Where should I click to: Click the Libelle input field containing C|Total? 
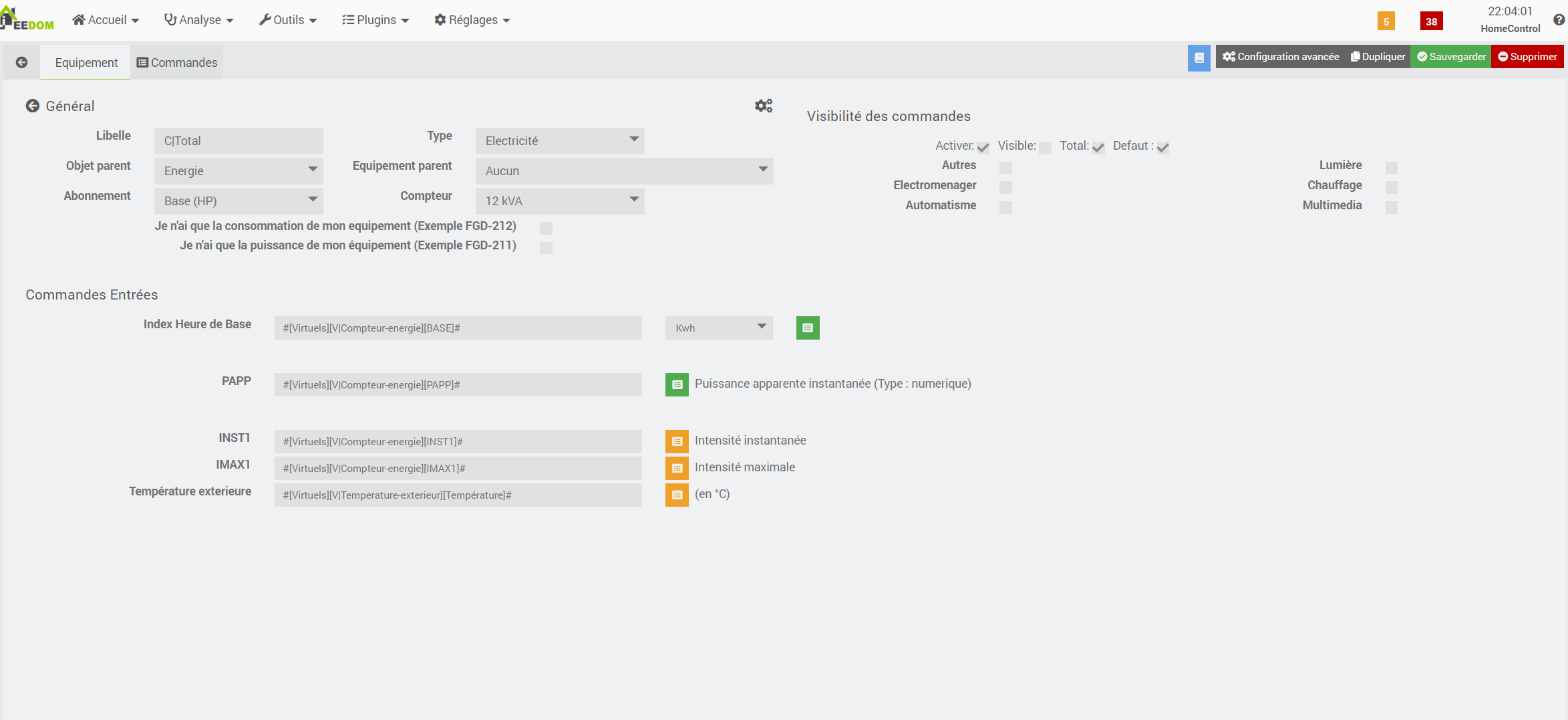(239, 141)
